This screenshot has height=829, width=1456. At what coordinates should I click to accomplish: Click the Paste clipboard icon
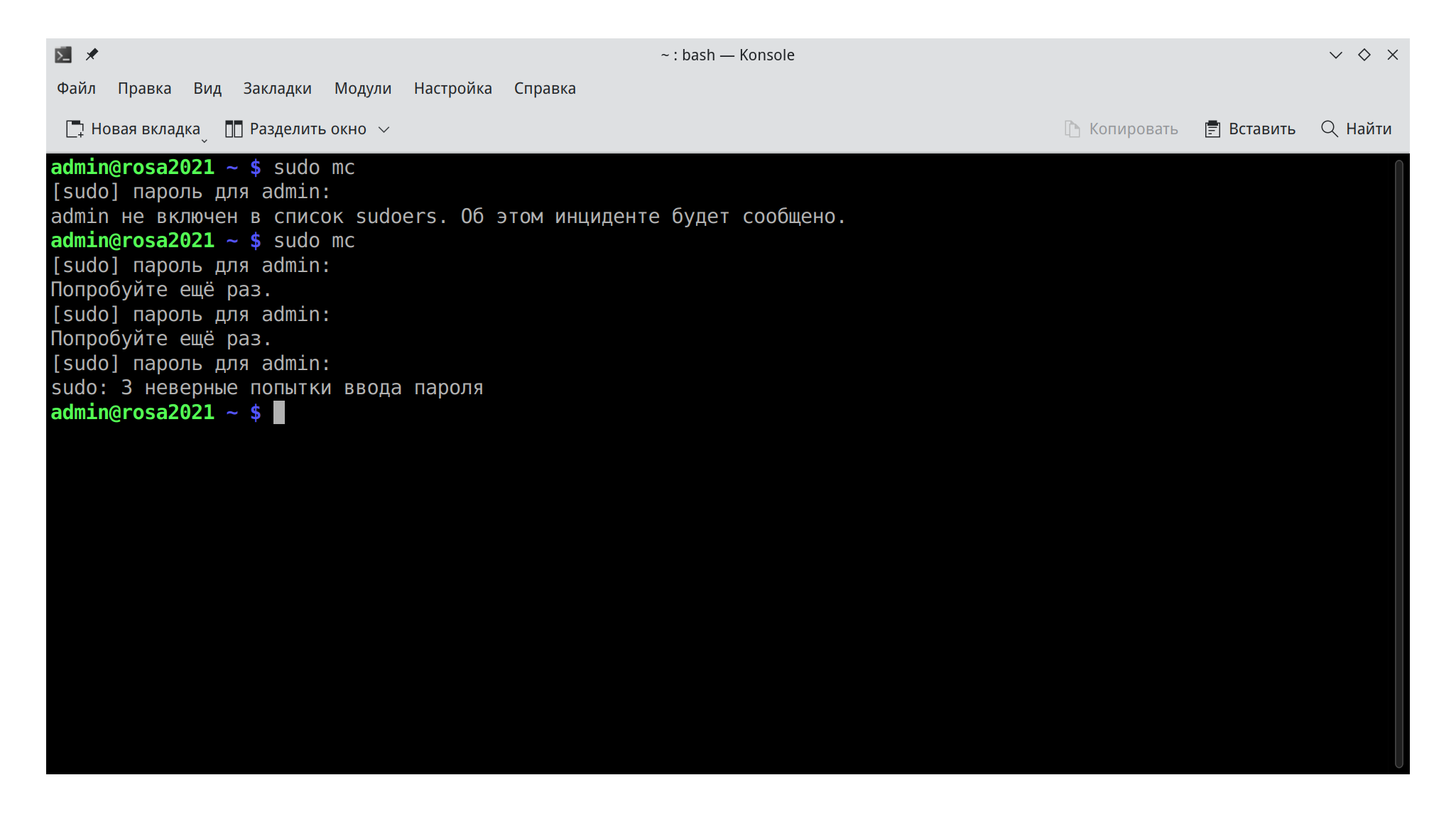(x=1212, y=129)
